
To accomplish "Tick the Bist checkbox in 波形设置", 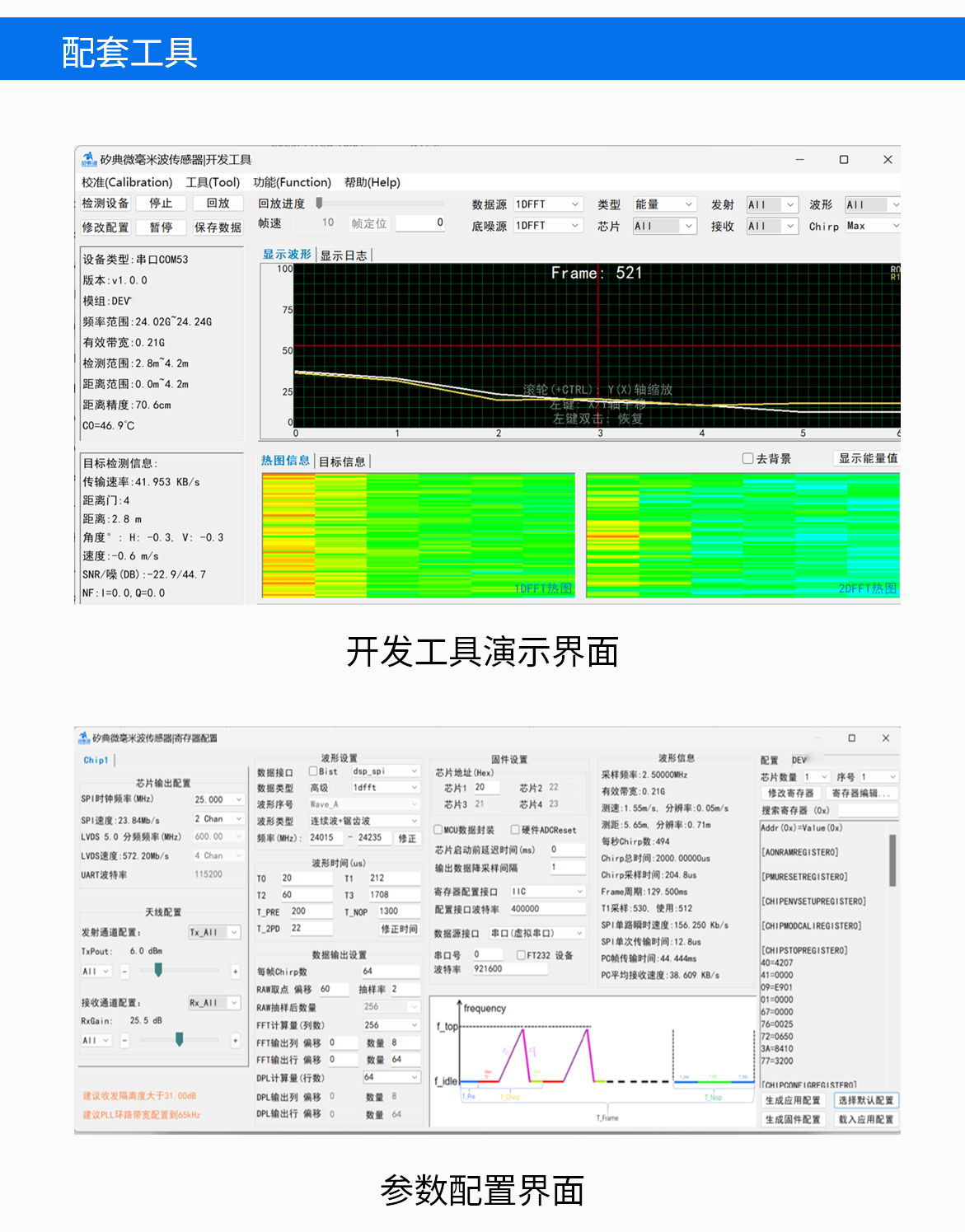I will [313, 771].
